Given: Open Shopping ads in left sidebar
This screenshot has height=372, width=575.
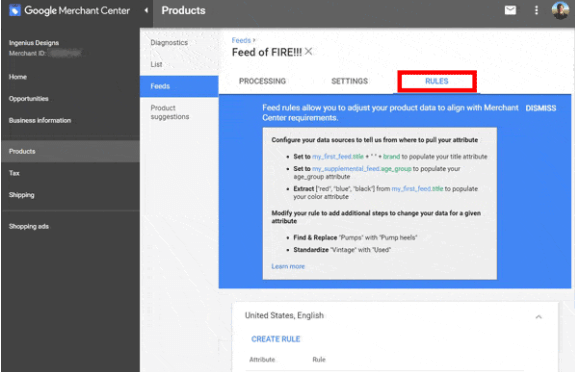Looking at the screenshot, I should (29, 226).
